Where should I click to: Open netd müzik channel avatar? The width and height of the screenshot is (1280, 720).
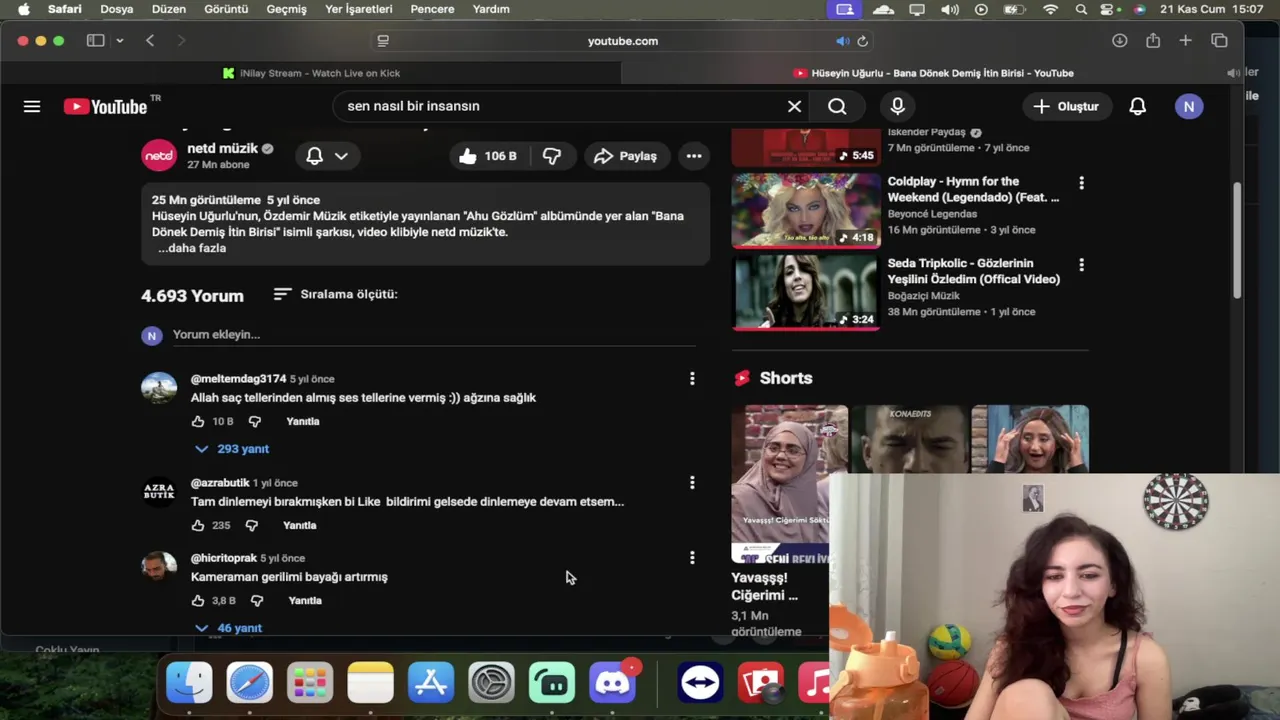pyautogui.click(x=159, y=156)
